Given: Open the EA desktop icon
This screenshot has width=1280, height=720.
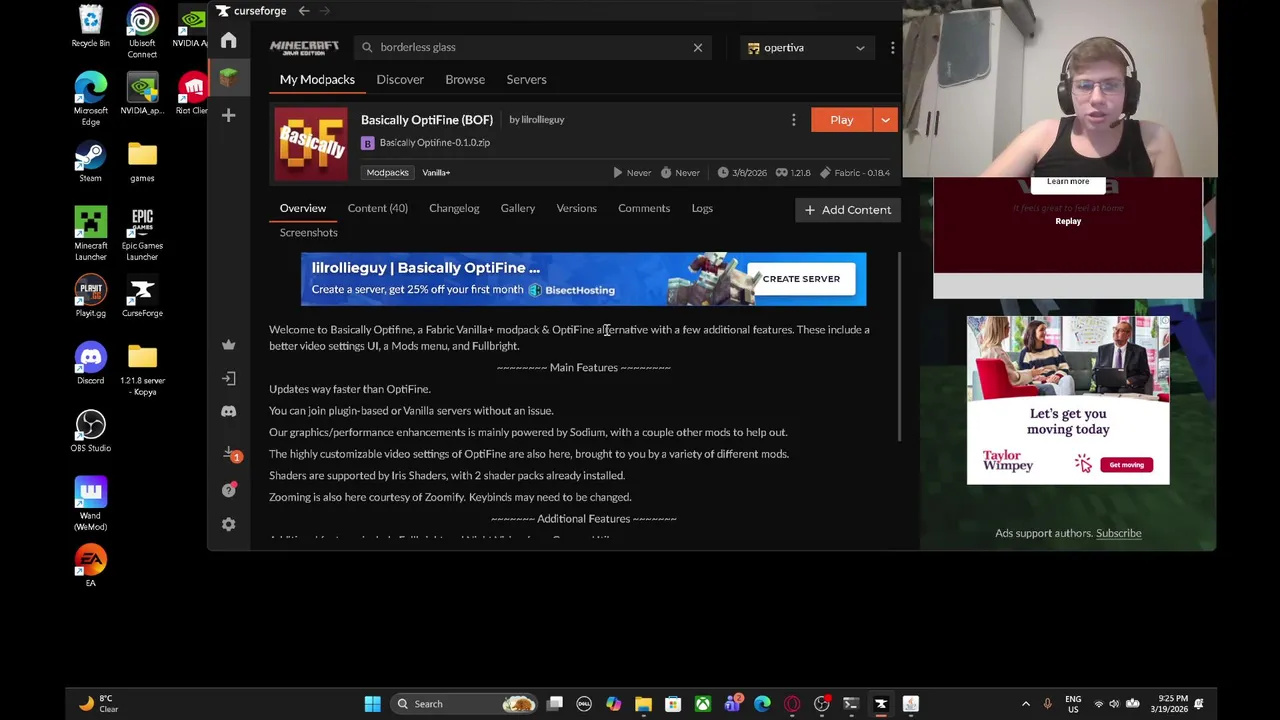Looking at the screenshot, I should 90,565.
